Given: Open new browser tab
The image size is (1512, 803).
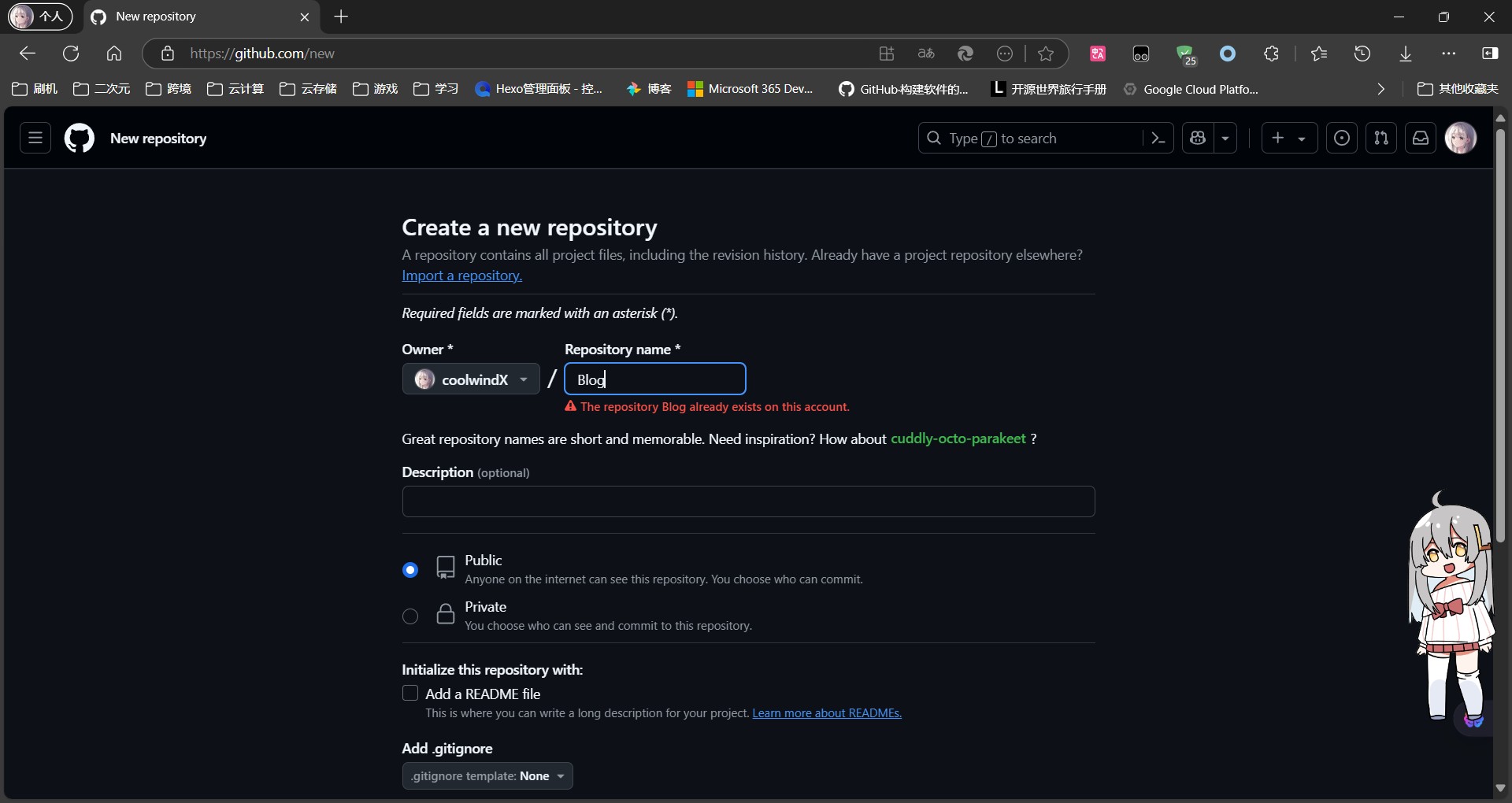Looking at the screenshot, I should click(x=341, y=17).
